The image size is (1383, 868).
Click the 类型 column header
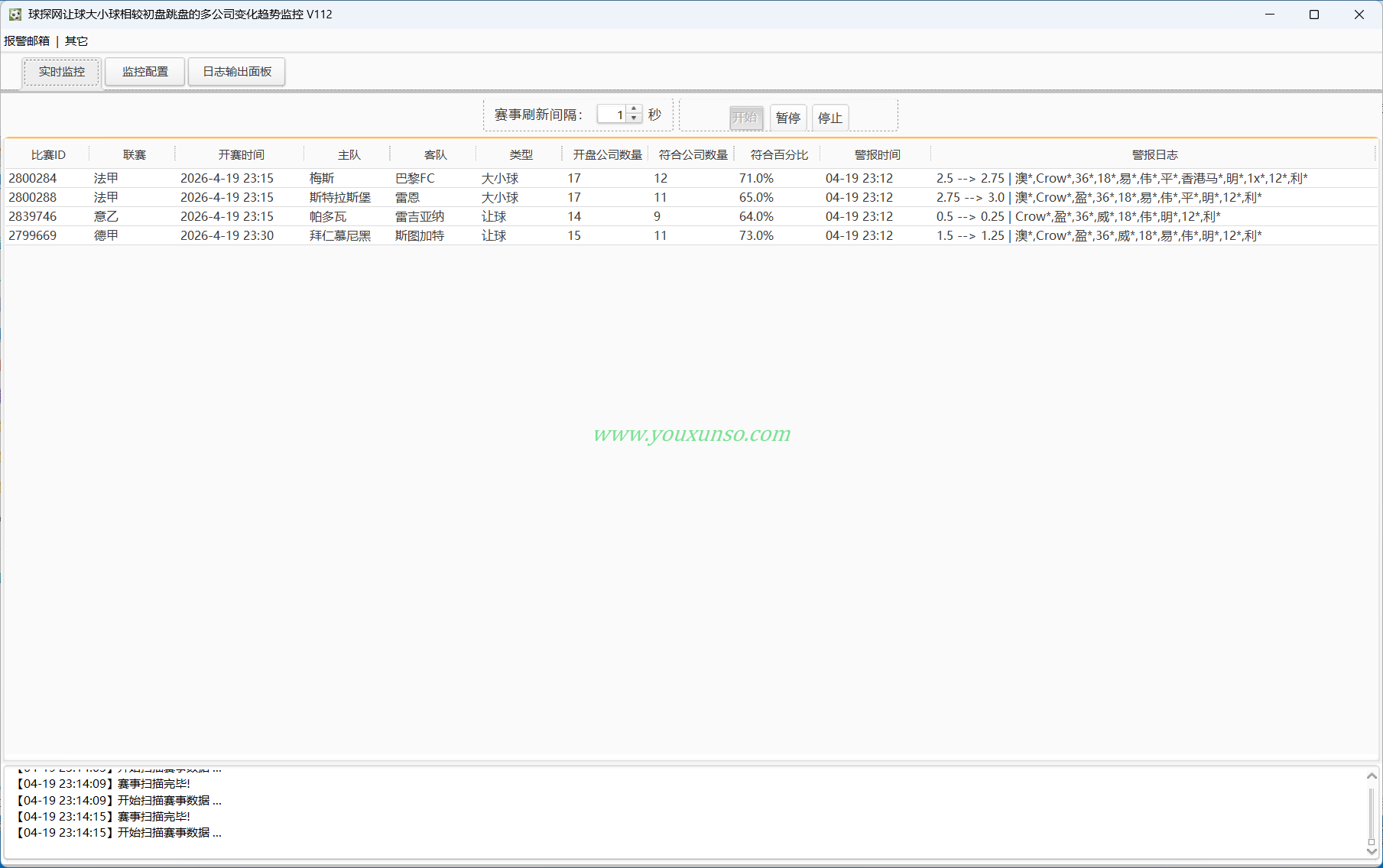(521, 155)
